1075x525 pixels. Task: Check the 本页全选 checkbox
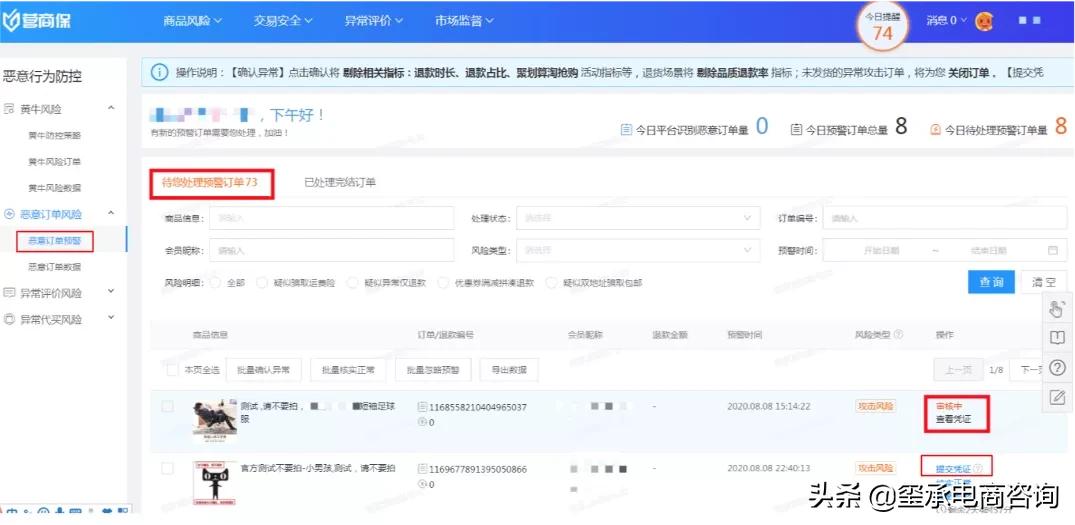pyautogui.click(x=173, y=369)
